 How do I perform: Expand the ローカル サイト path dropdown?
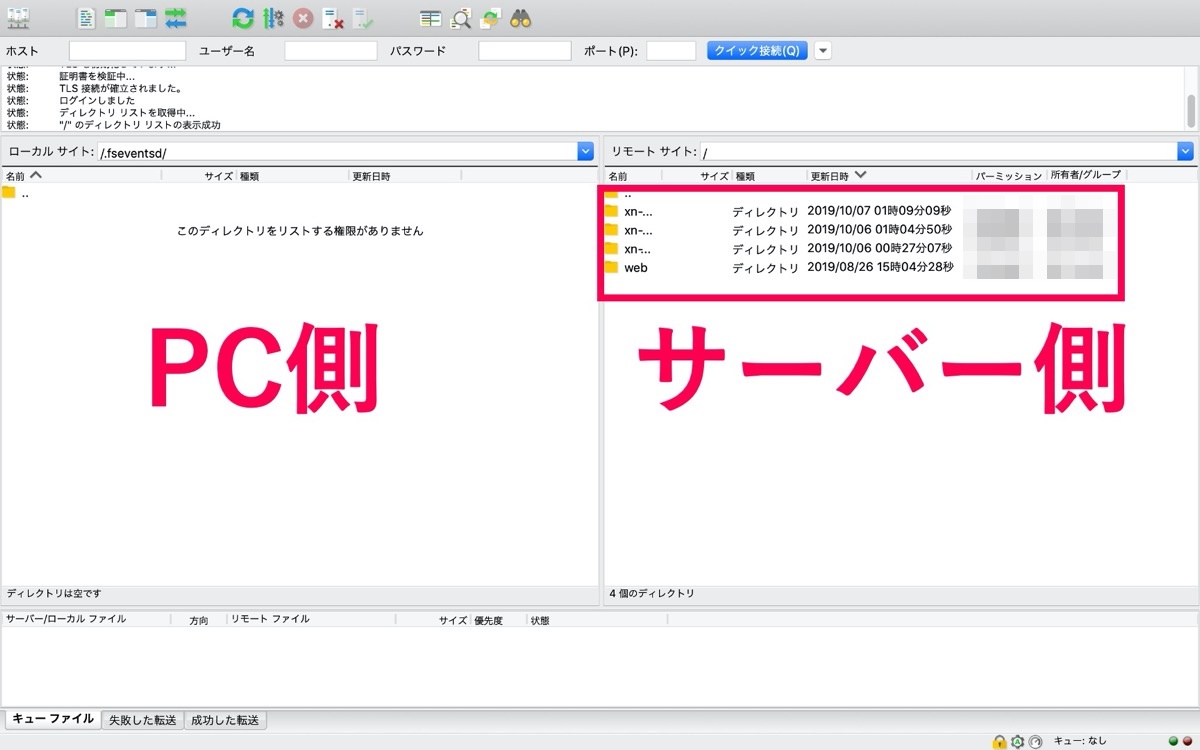[586, 152]
